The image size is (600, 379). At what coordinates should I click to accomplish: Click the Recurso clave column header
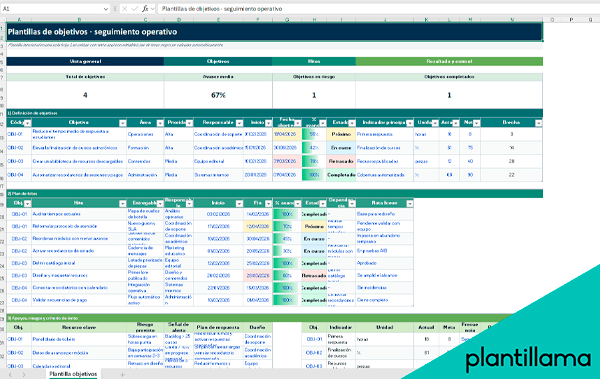pos(79,327)
